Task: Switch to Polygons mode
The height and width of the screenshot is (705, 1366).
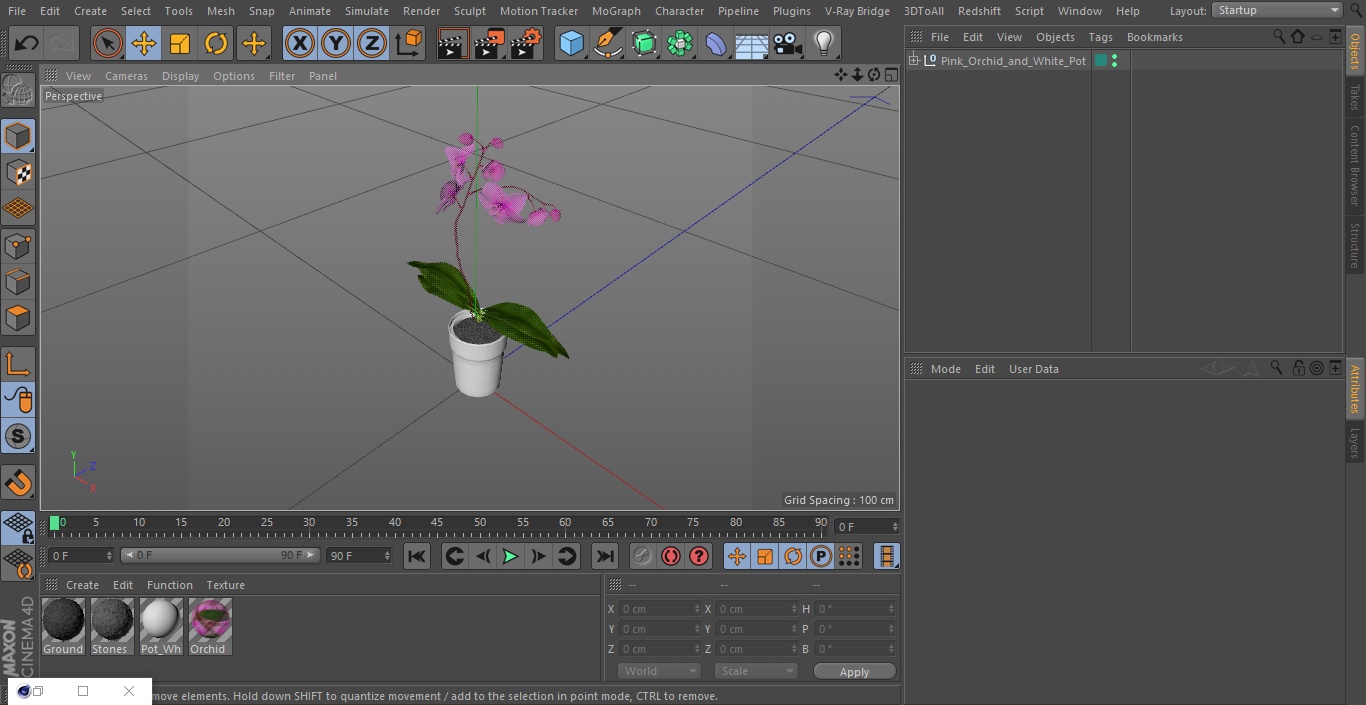Action: point(18,318)
